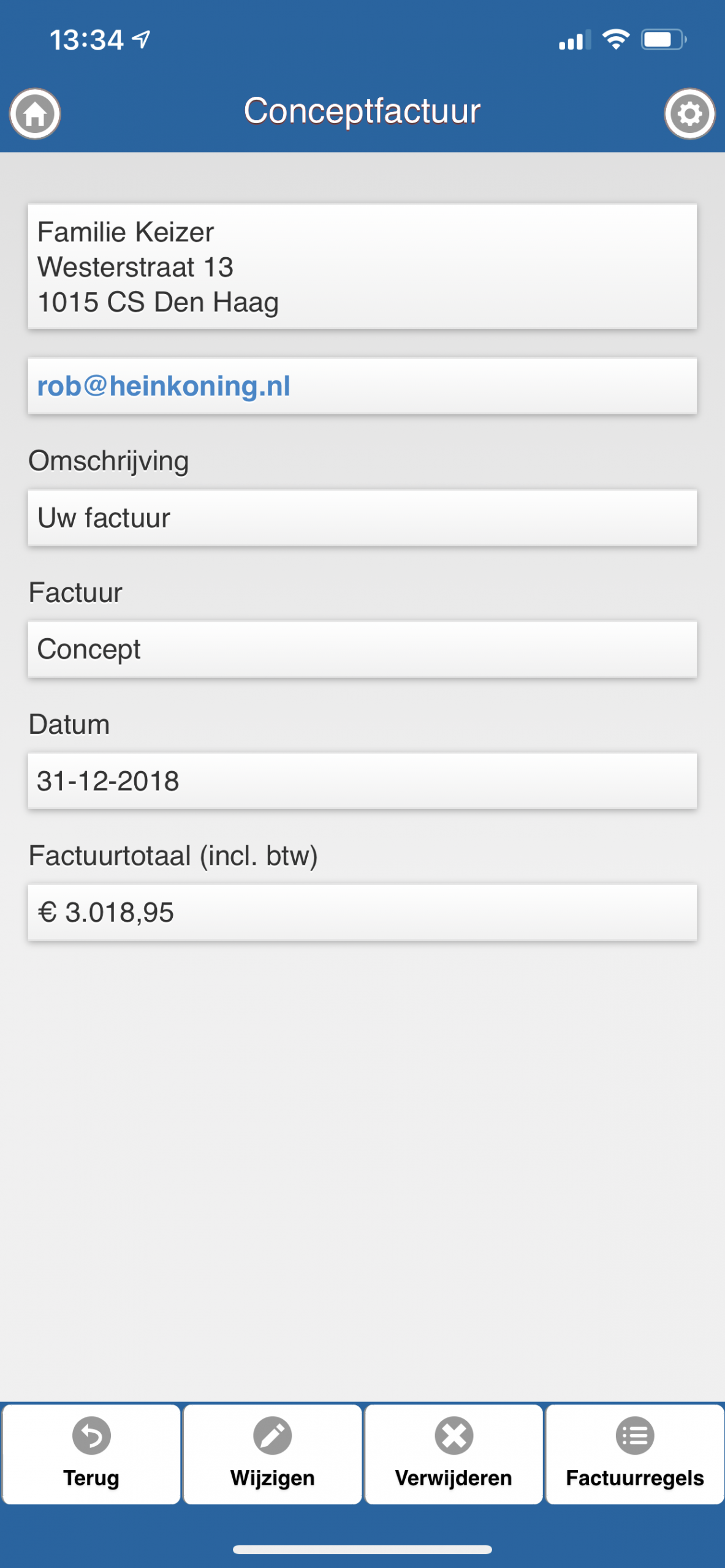725x1568 pixels.
Task: Edit the invoice using Wijzigen
Action: [x=273, y=1453]
